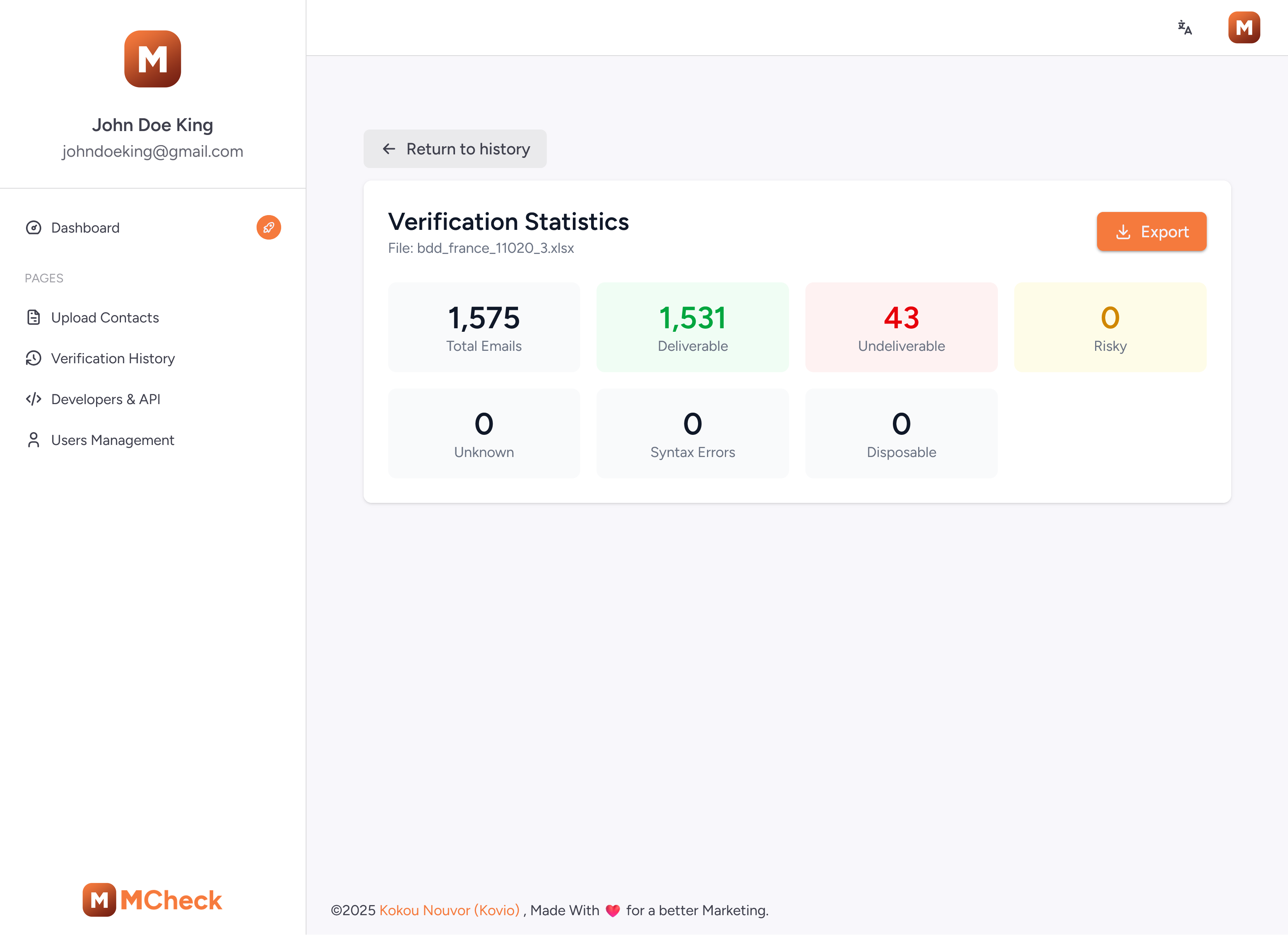Go to Verification History page
Screen dimensions: 1288x935
click(112, 359)
